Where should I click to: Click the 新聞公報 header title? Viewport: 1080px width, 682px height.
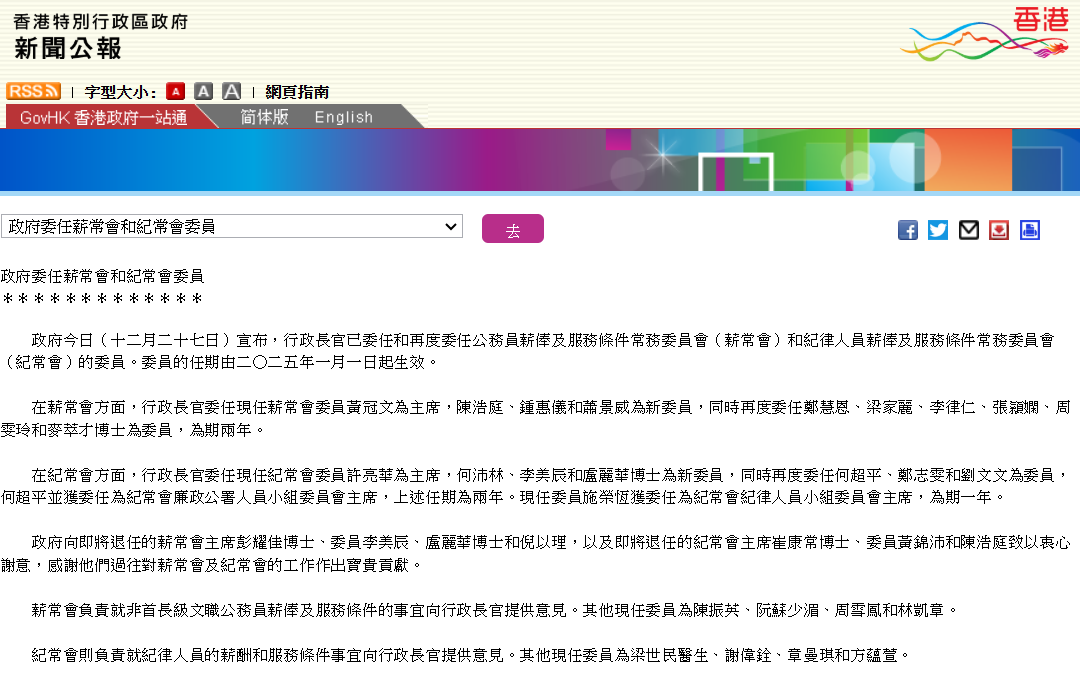[68, 48]
